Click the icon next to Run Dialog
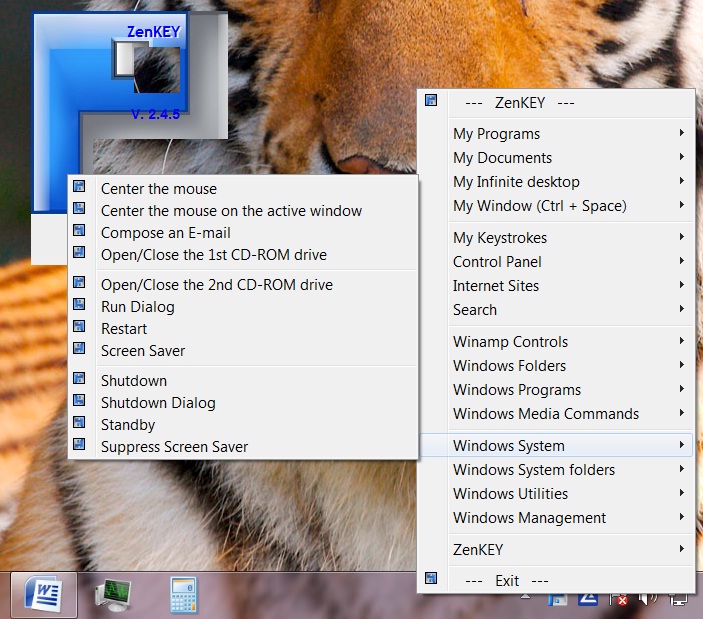 (79, 304)
